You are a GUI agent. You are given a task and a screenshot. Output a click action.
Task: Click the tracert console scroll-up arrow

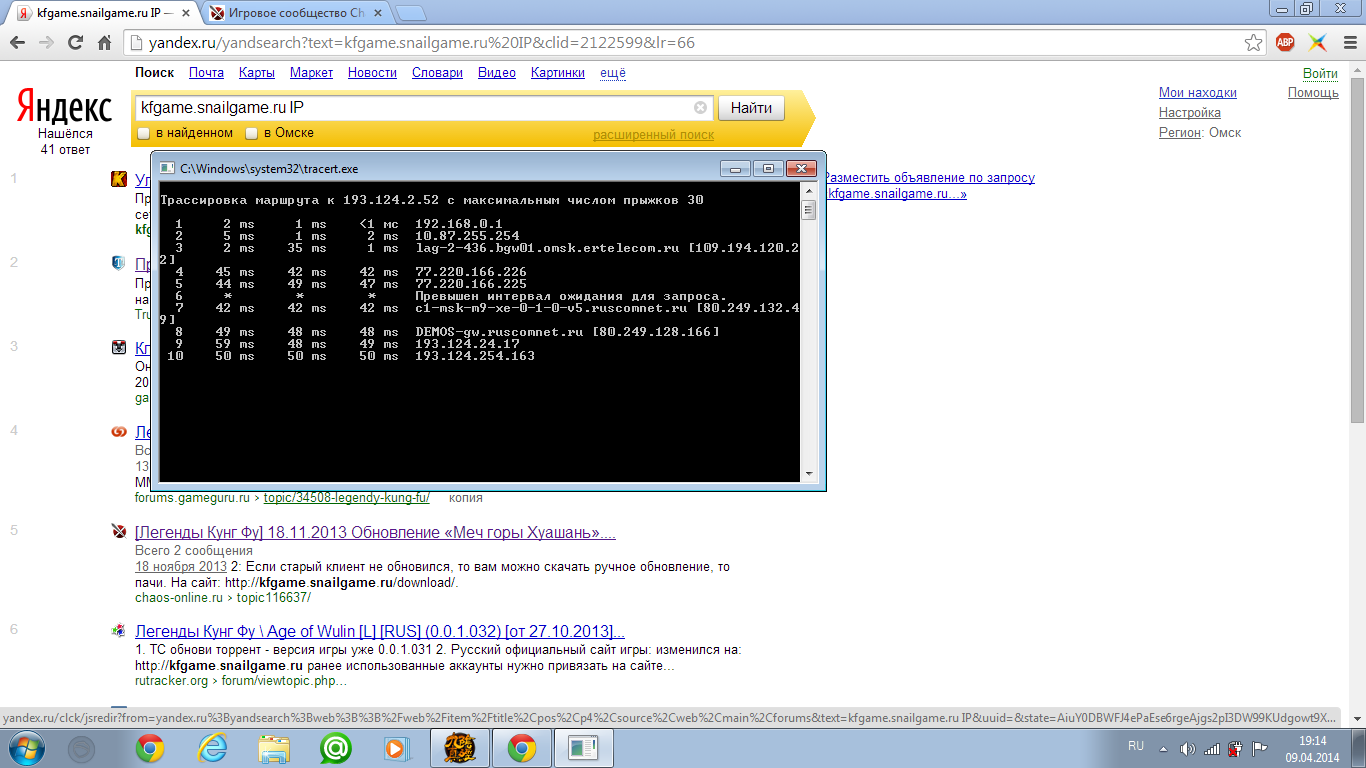click(x=808, y=192)
